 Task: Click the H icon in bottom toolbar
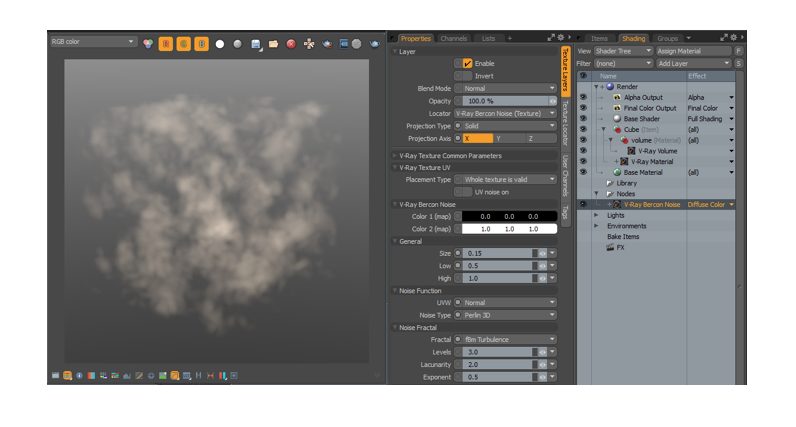[198, 376]
